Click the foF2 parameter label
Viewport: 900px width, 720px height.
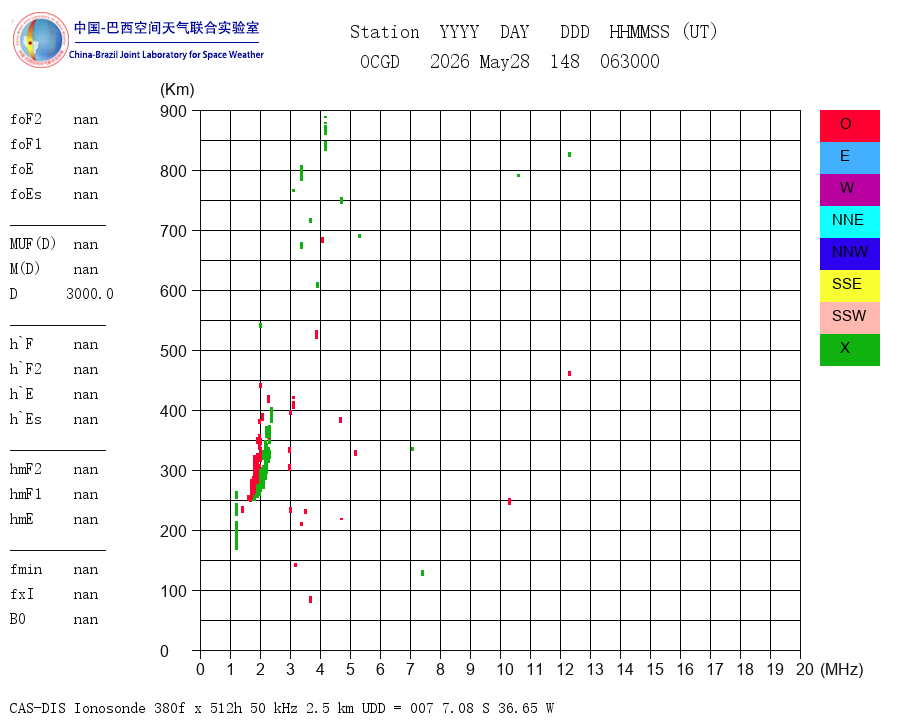[x=26, y=119]
